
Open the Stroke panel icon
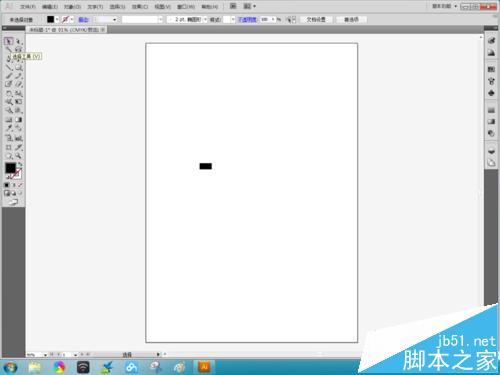click(x=491, y=110)
